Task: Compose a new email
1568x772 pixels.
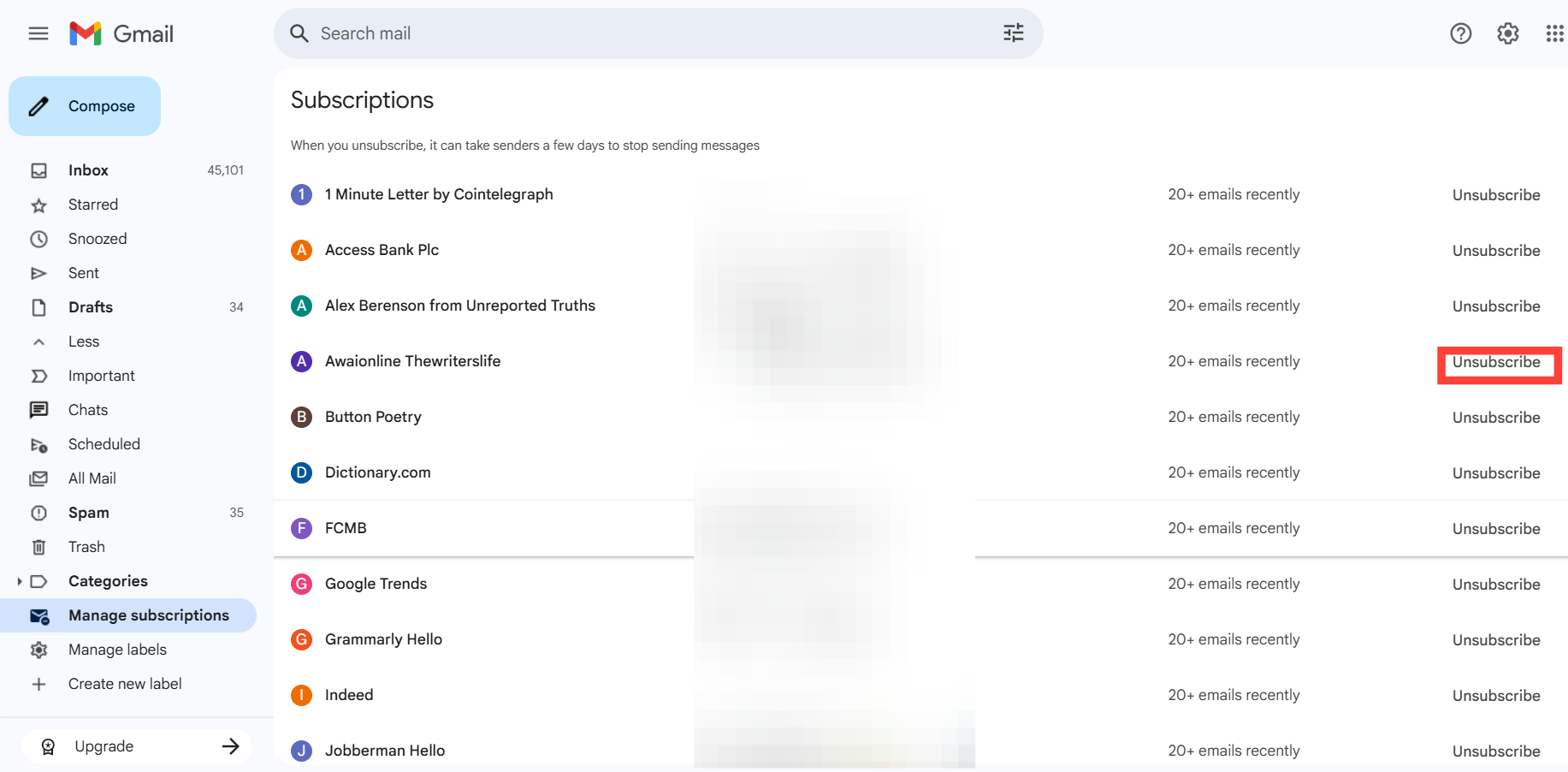Action: point(85,106)
